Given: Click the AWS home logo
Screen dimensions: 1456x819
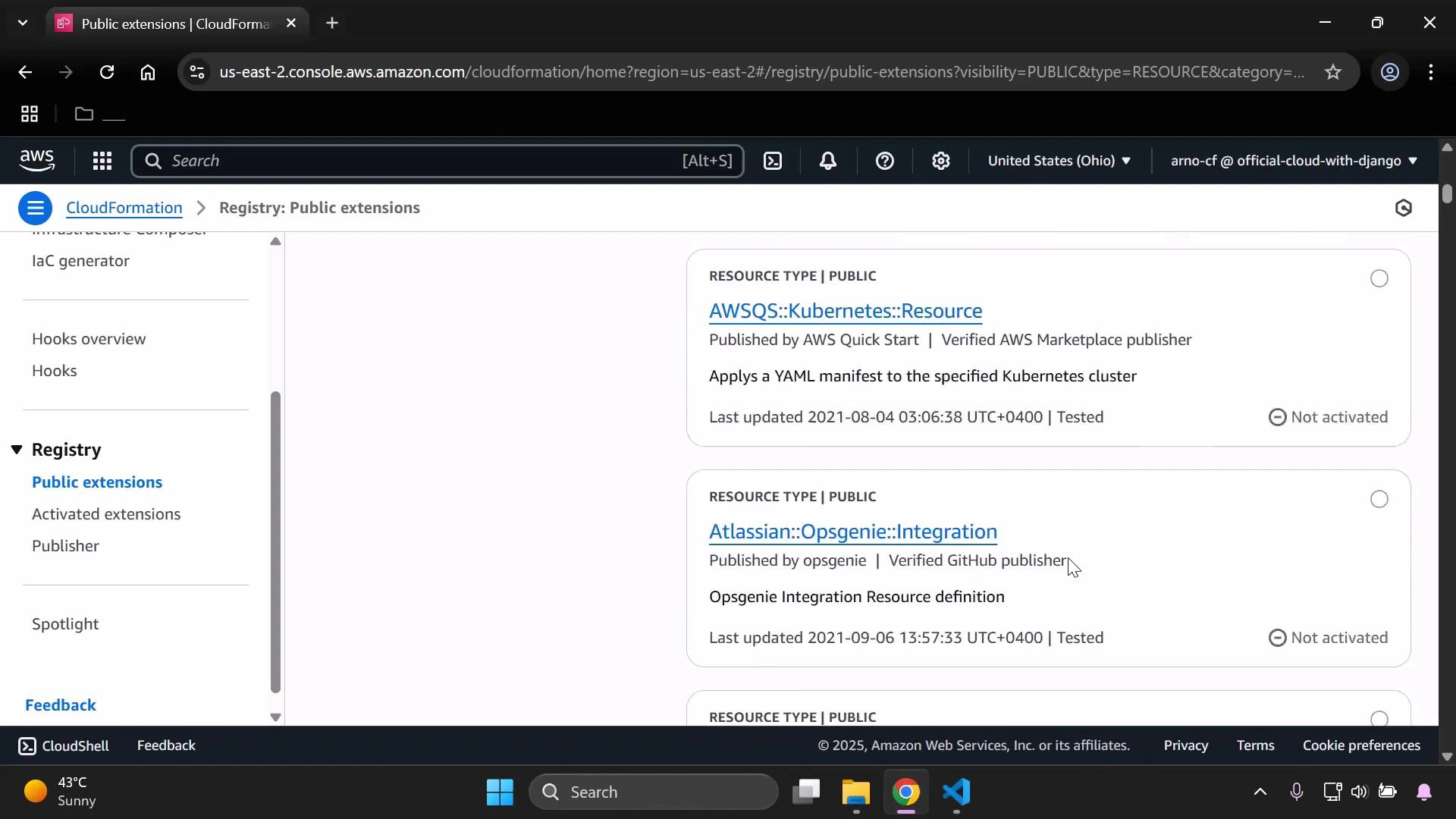Looking at the screenshot, I should tap(37, 161).
